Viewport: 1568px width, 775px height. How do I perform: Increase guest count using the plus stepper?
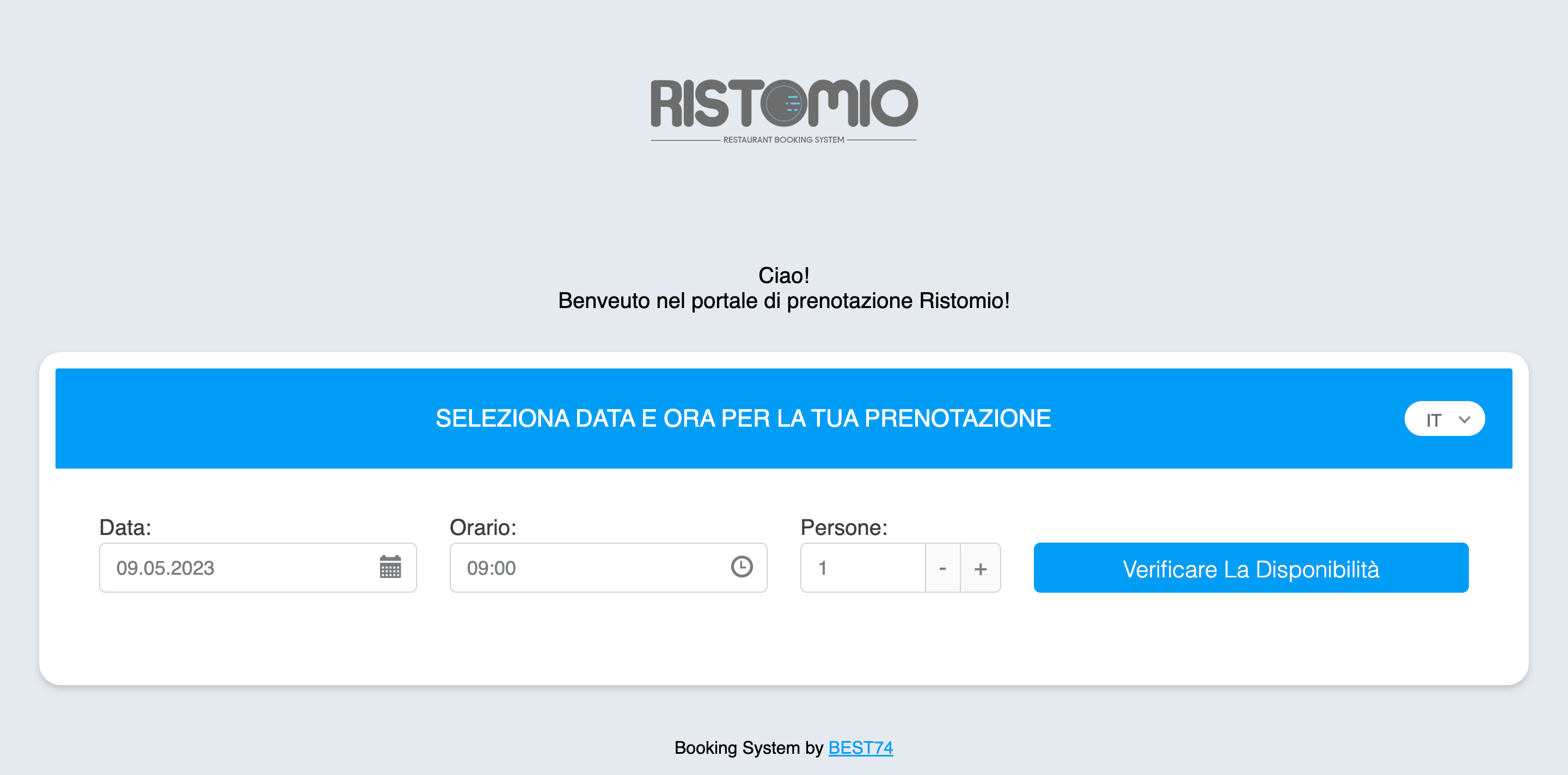980,568
